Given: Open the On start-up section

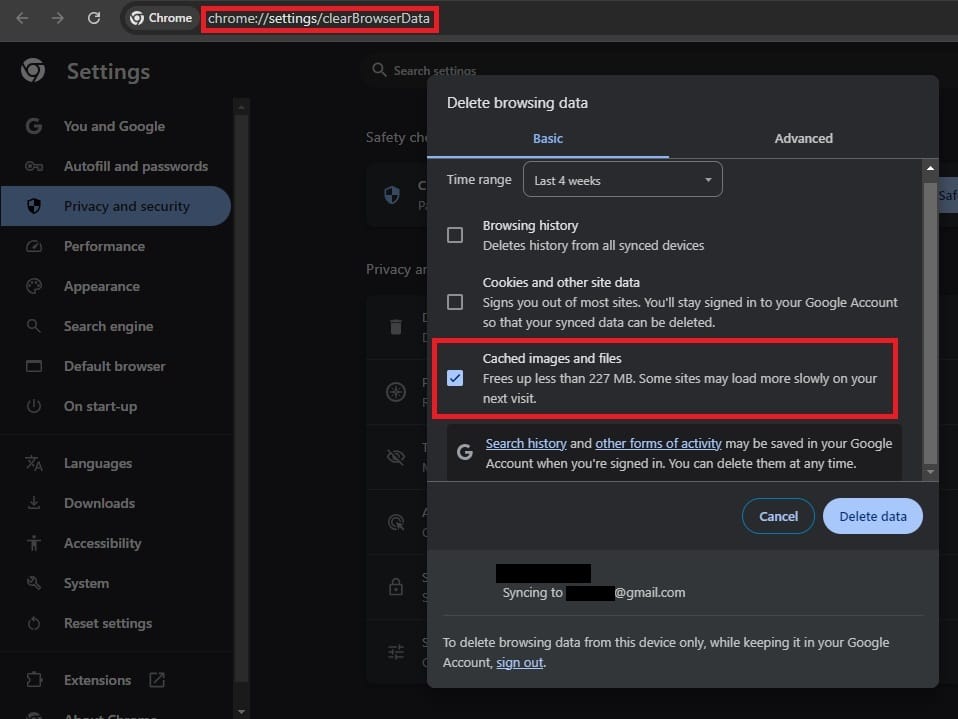Looking at the screenshot, I should coord(116,406).
